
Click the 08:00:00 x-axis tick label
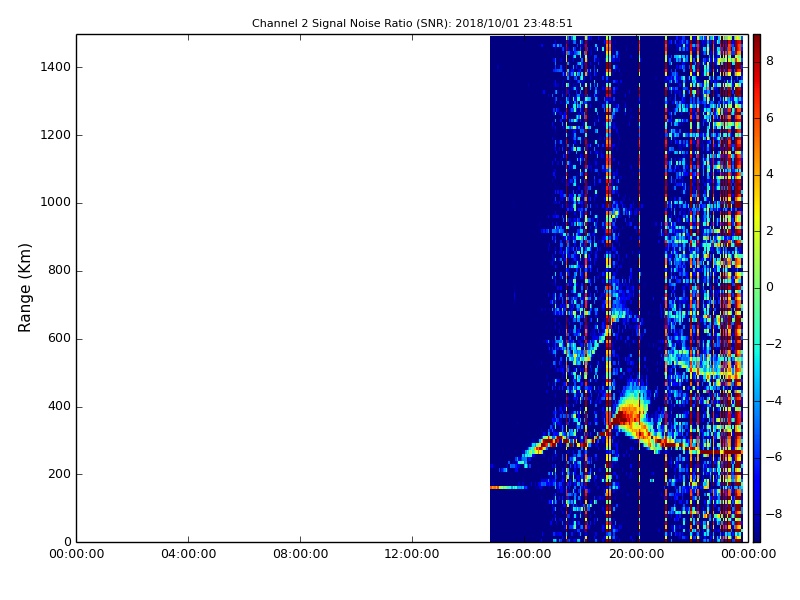[301, 554]
